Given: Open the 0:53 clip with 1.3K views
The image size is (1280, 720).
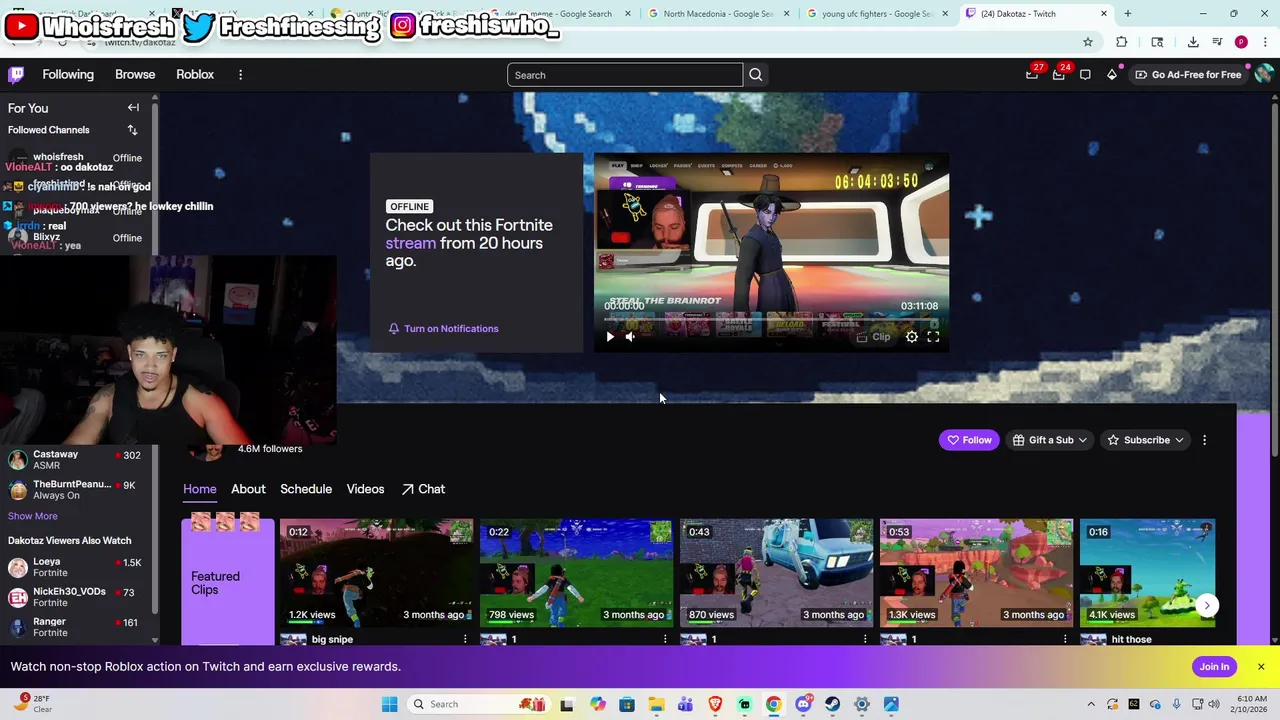Looking at the screenshot, I should (977, 573).
